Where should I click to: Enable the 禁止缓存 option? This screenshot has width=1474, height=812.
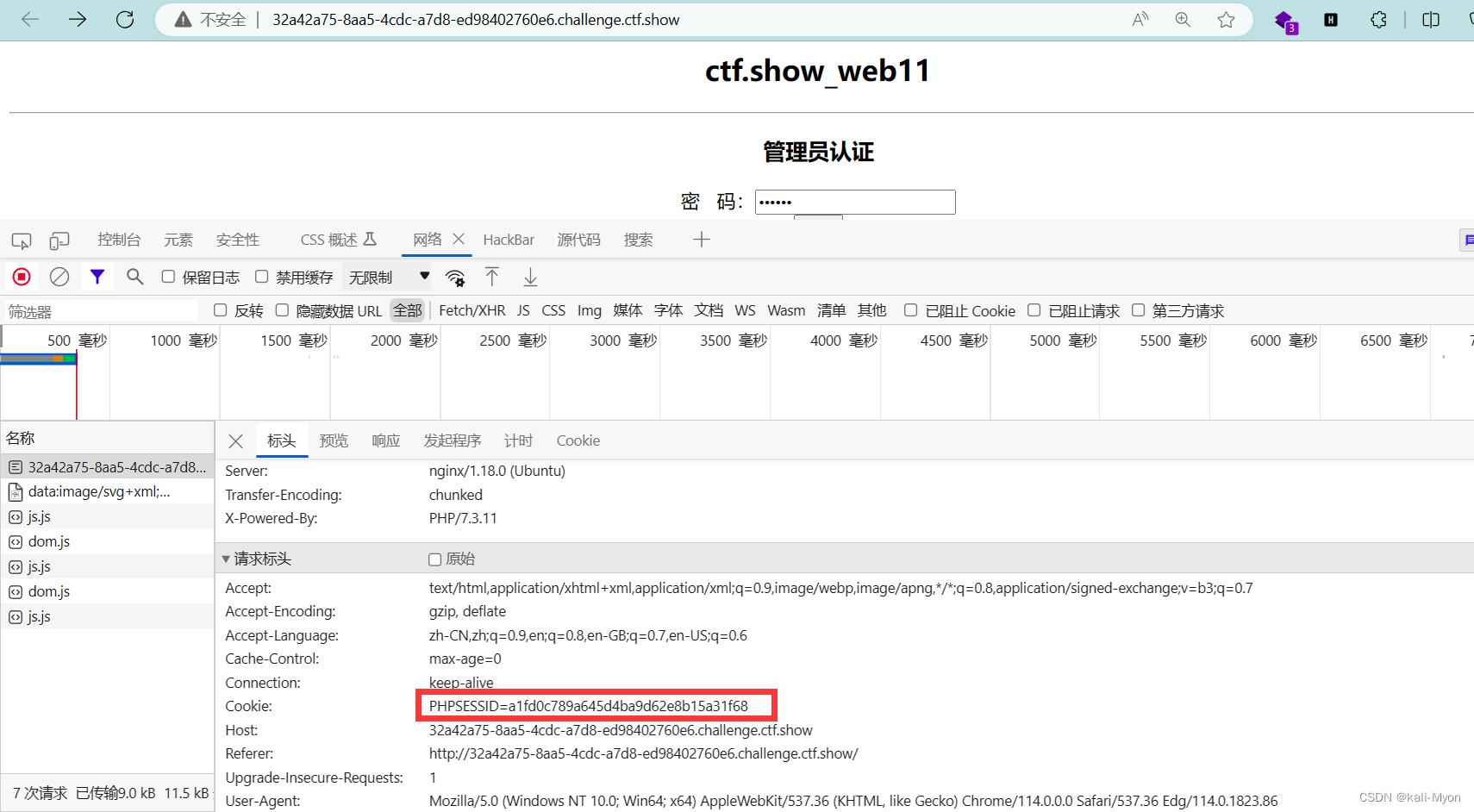(x=262, y=276)
